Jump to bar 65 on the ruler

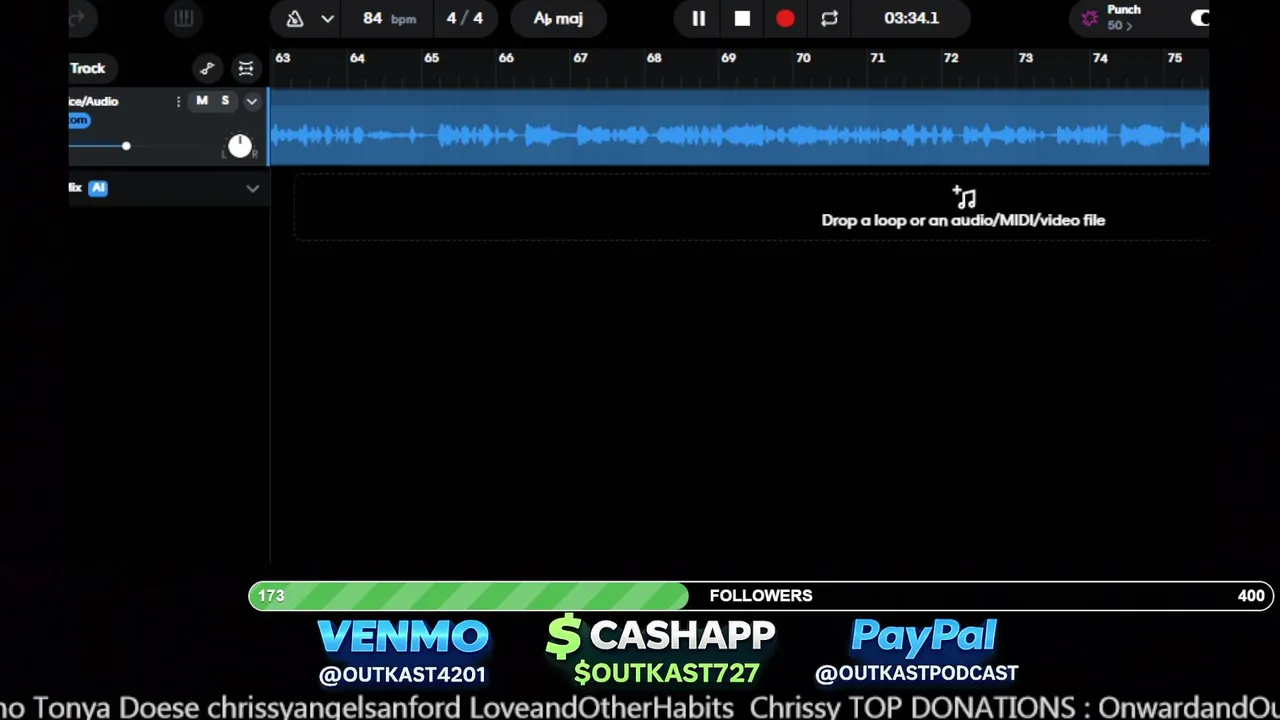[431, 58]
